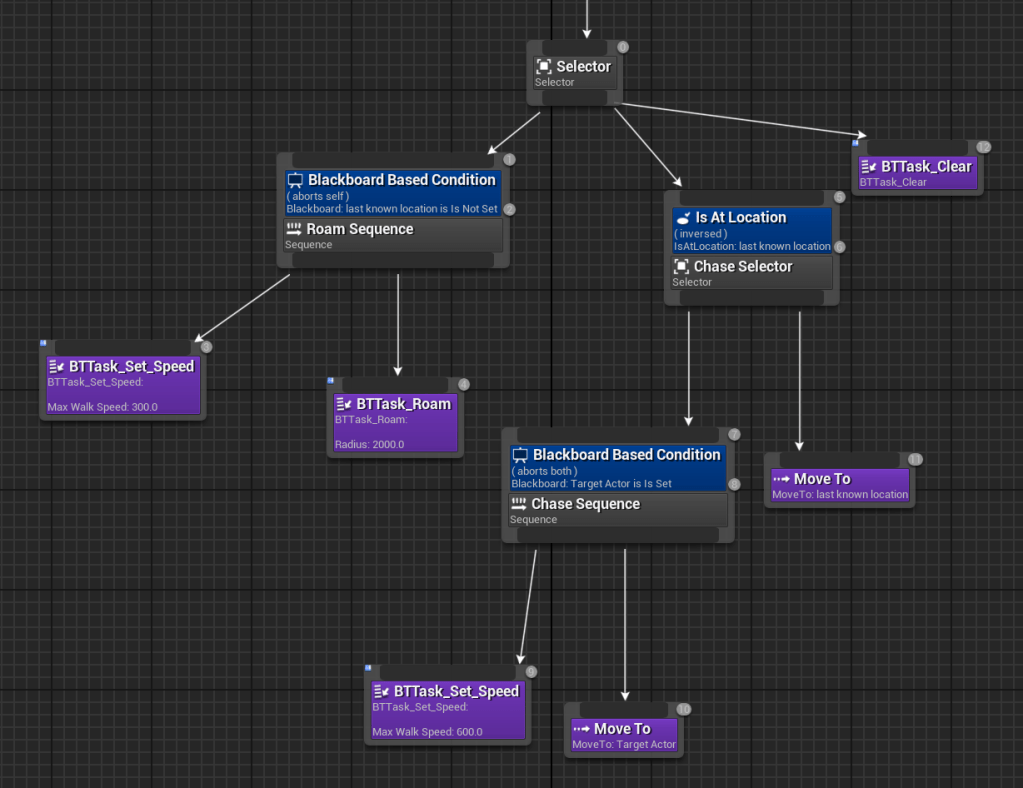
Task: Click the BTTask_Roam task icon
Action: point(344,404)
